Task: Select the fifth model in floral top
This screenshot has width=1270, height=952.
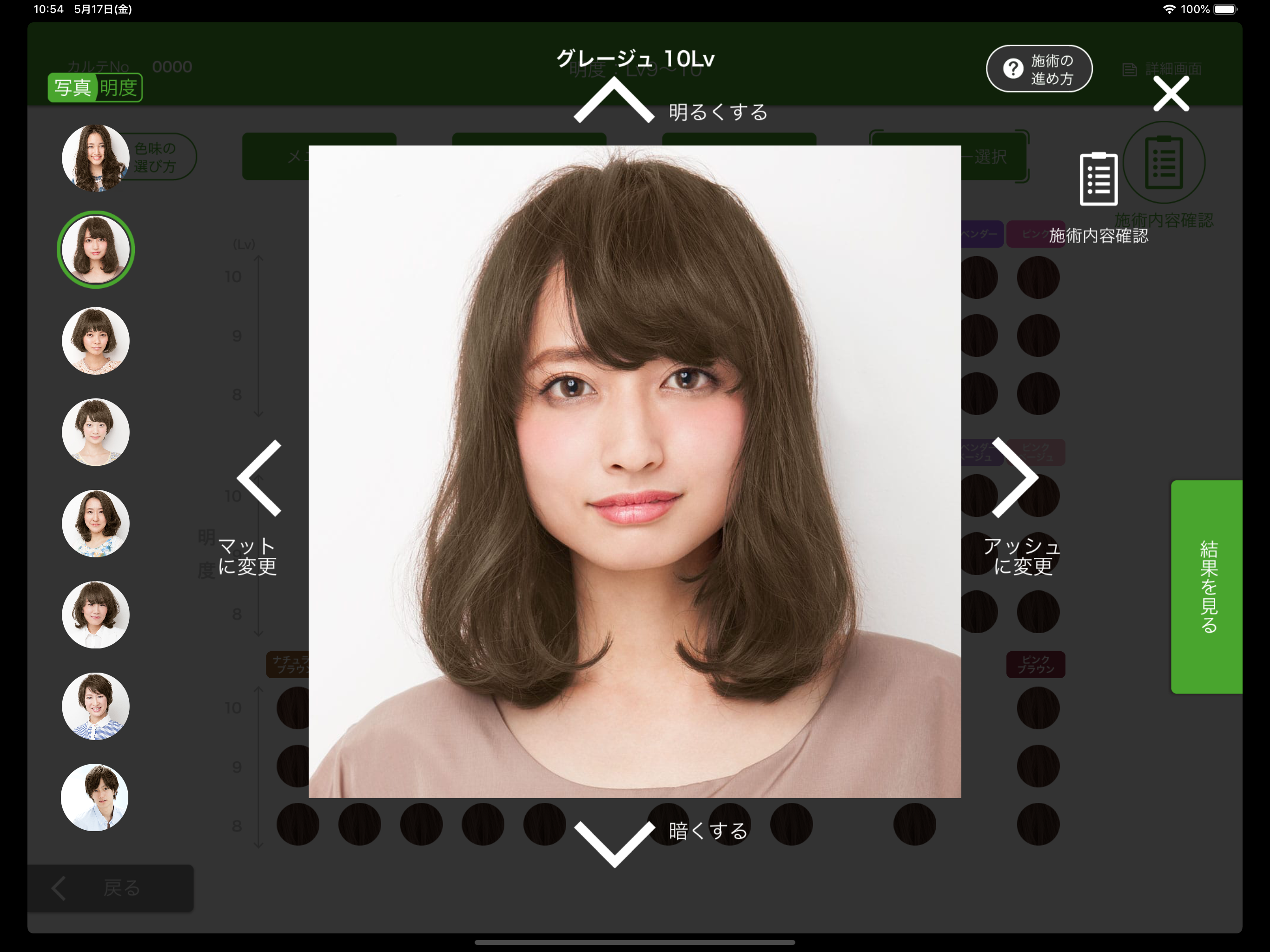Action: coord(95,524)
